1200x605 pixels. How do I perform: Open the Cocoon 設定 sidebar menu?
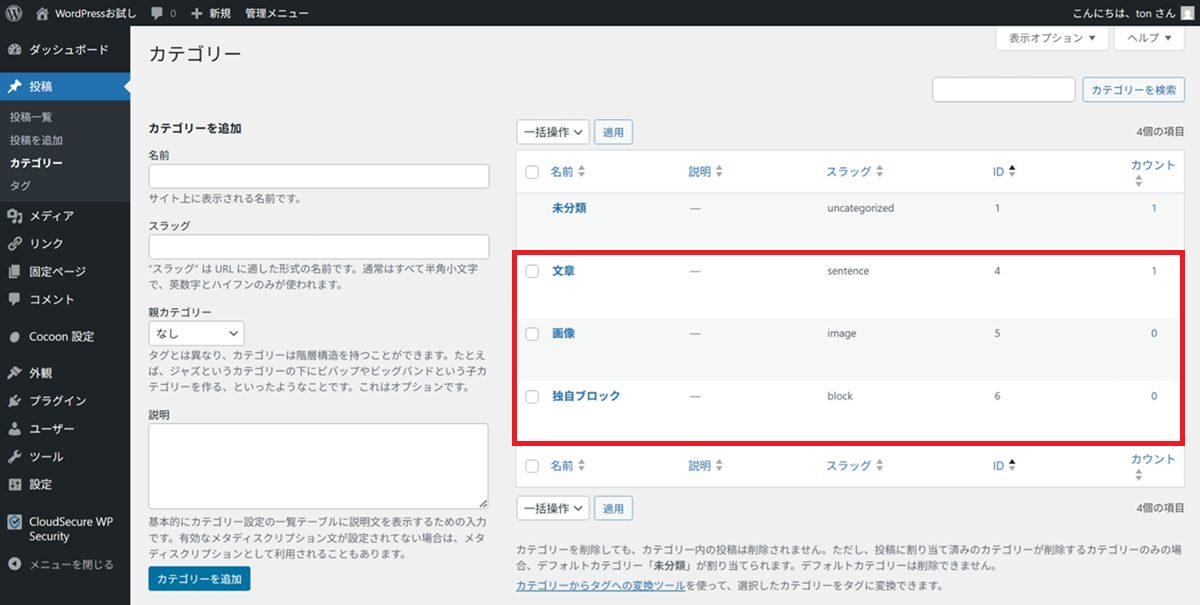[x=60, y=337]
